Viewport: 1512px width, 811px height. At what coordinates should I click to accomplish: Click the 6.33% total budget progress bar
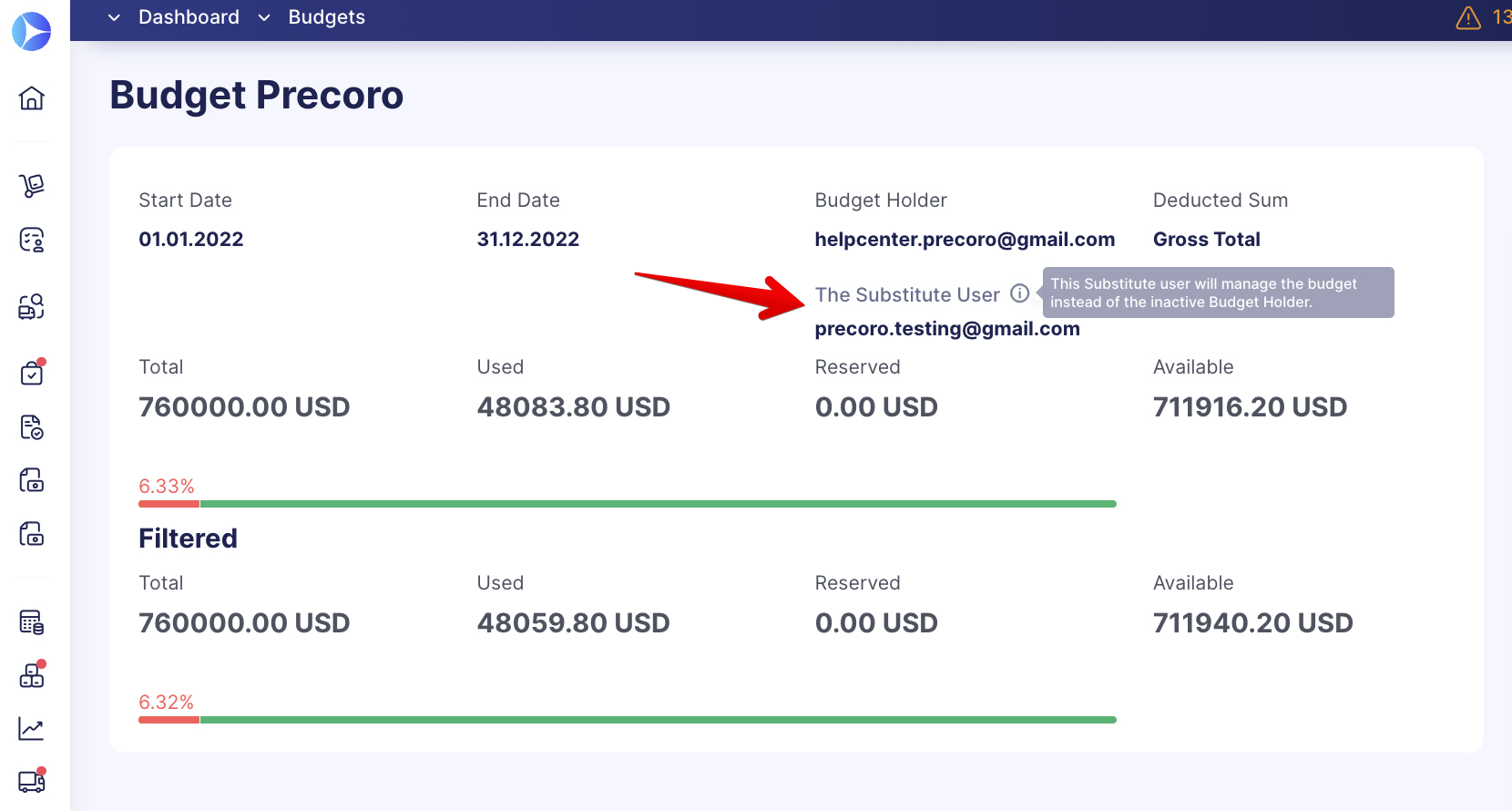(628, 504)
